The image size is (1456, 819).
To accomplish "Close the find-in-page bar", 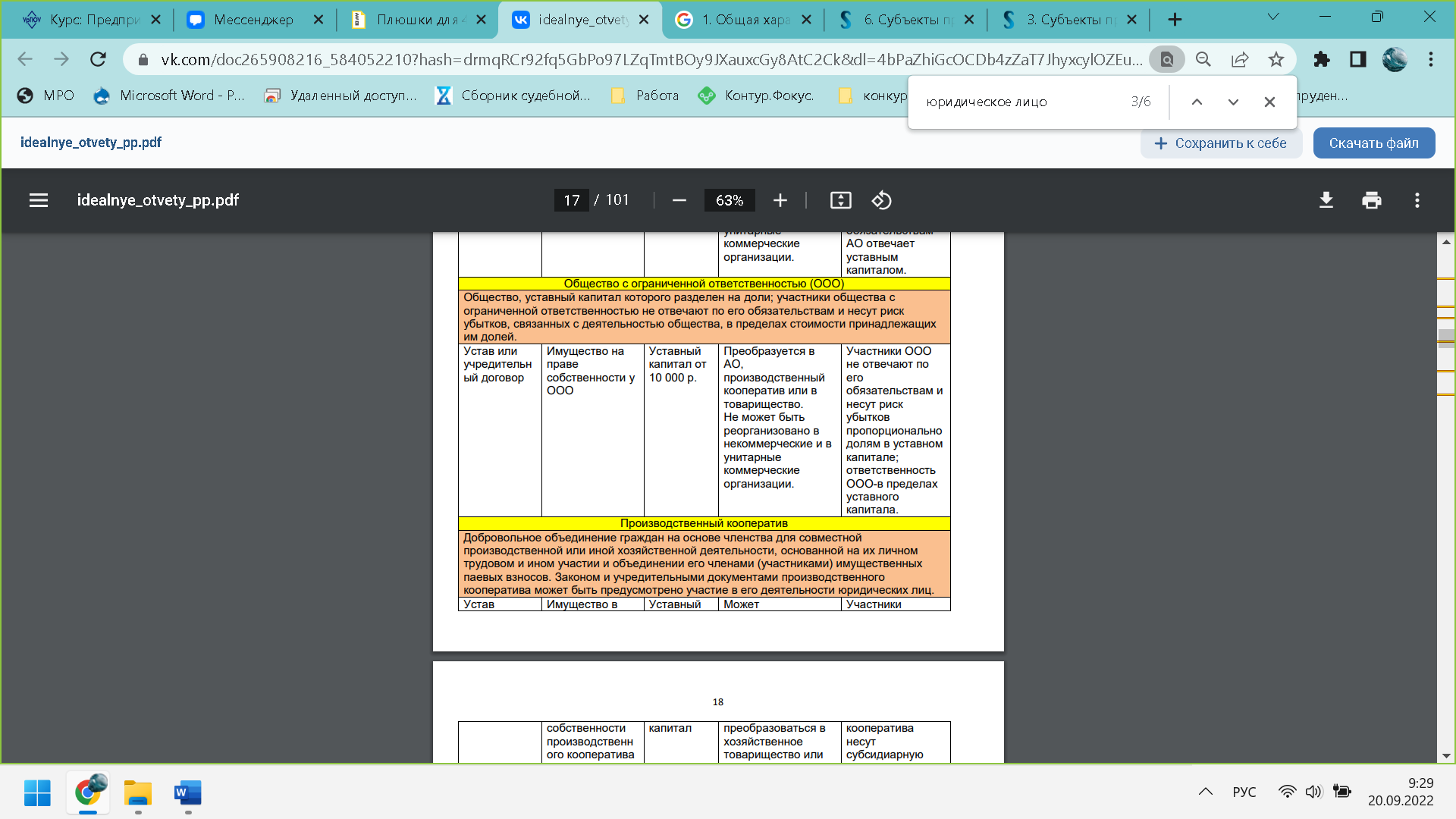I will pos(1269,102).
